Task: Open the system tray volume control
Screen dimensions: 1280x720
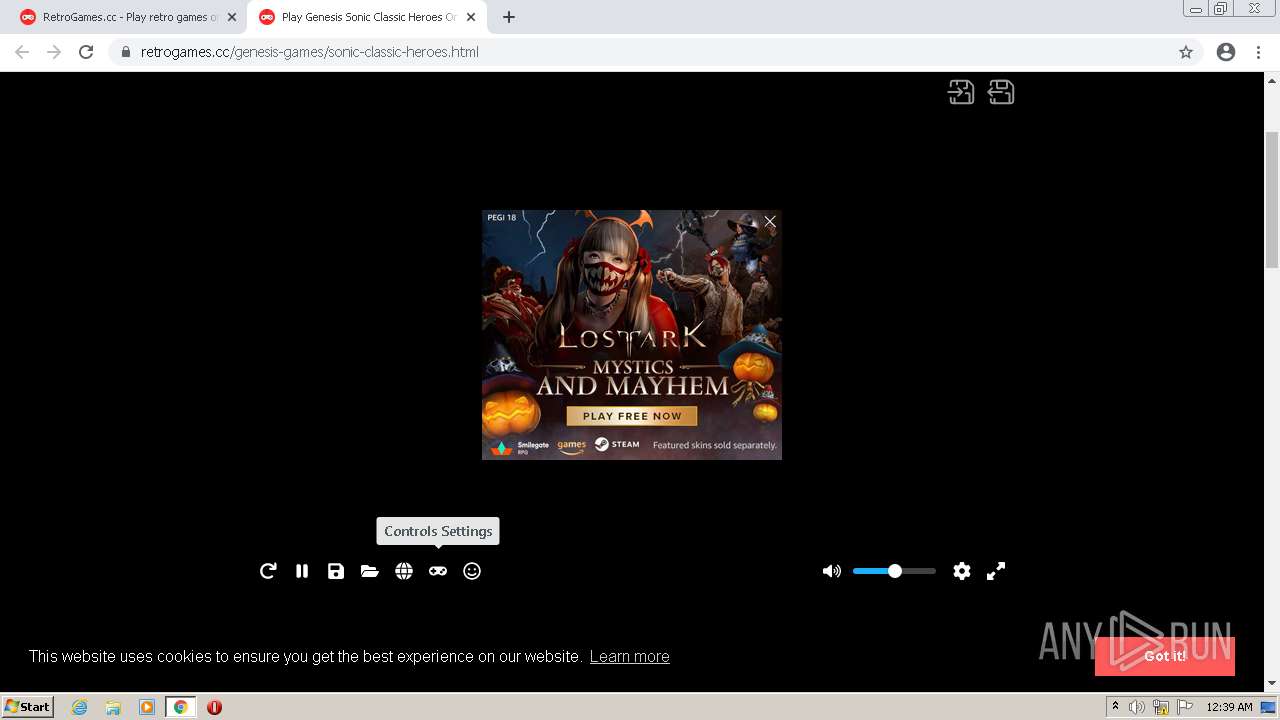Action: (x=1137, y=707)
